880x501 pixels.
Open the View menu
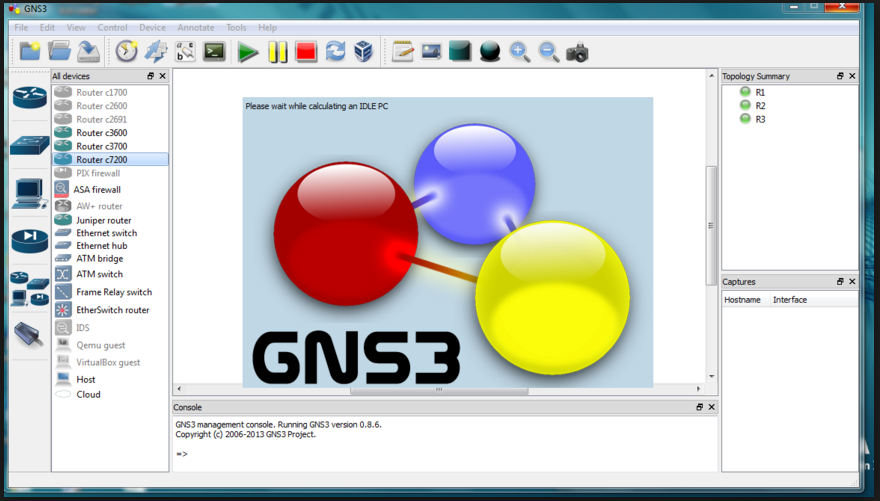pos(76,27)
